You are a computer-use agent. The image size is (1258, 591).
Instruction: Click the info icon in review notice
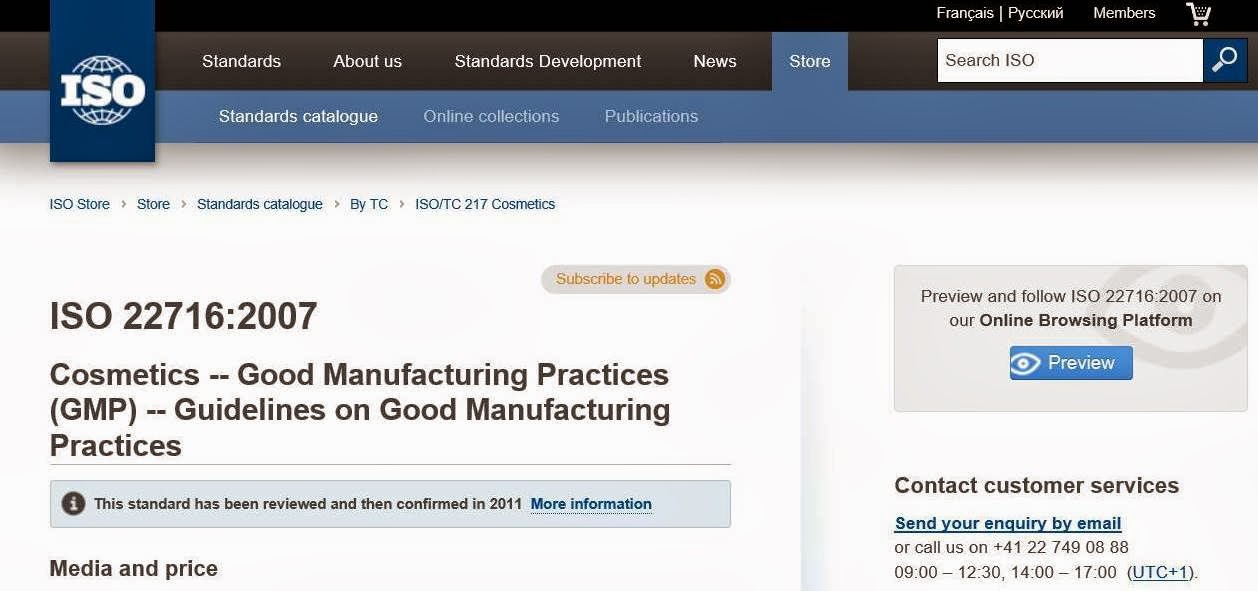(73, 503)
